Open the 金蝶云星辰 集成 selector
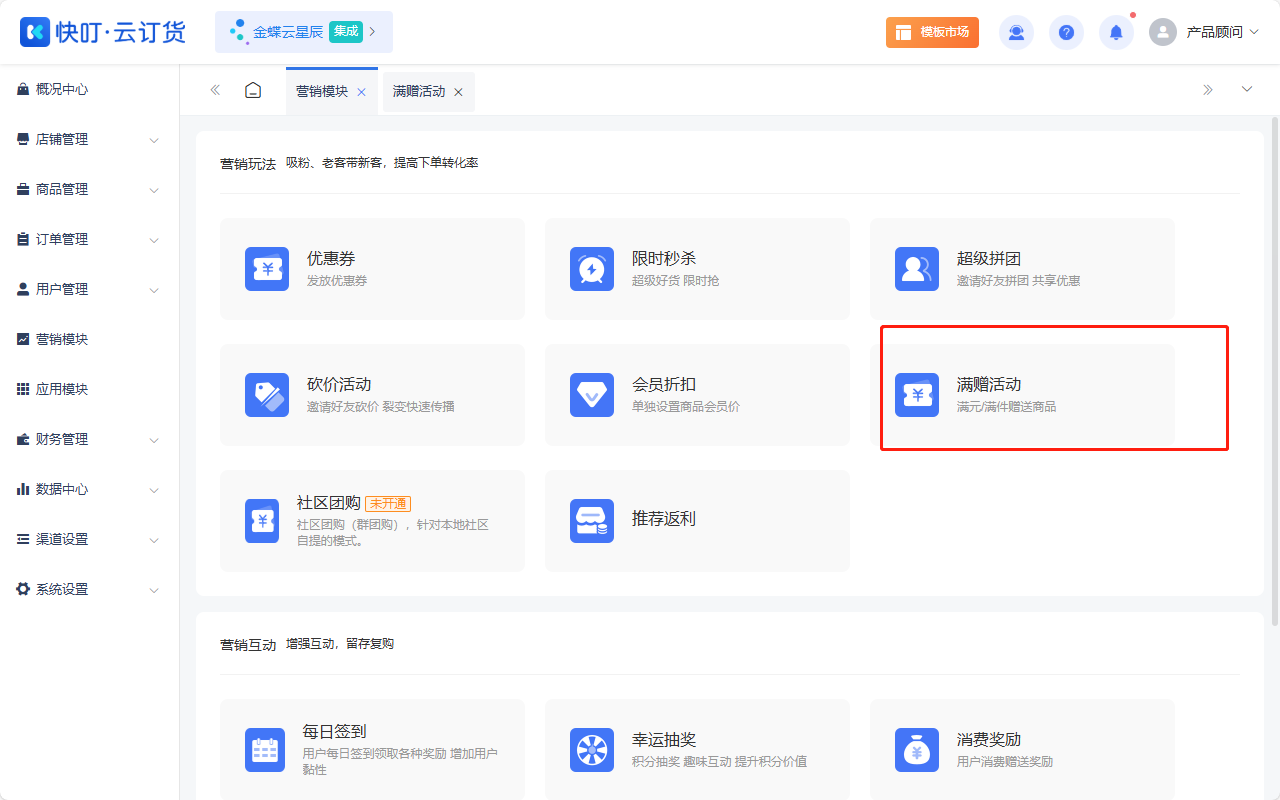The height and width of the screenshot is (800, 1280). tap(304, 32)
